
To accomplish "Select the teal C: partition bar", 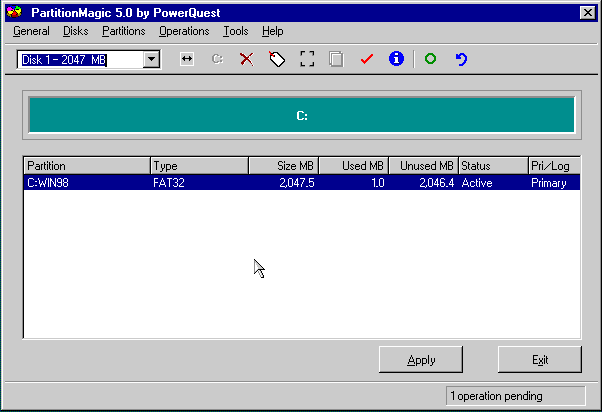I will pyautogui.click(x=301, y=116).
